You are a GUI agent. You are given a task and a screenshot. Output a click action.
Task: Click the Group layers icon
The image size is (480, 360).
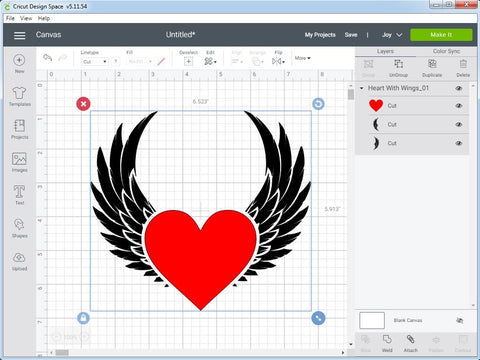(x=368, y=68)
